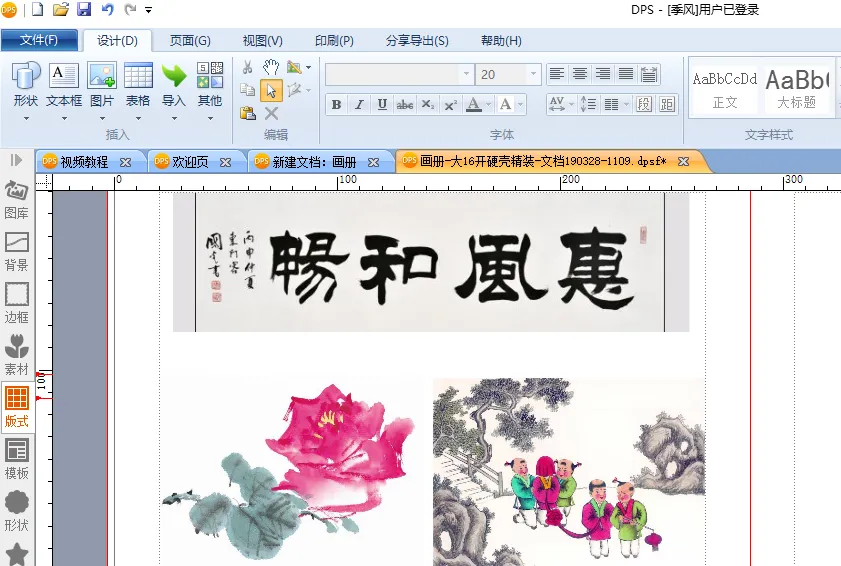This screenshot has height=566, width=841.
Task: Open the 边框 sidebar panel
Action: click(16, 304)
